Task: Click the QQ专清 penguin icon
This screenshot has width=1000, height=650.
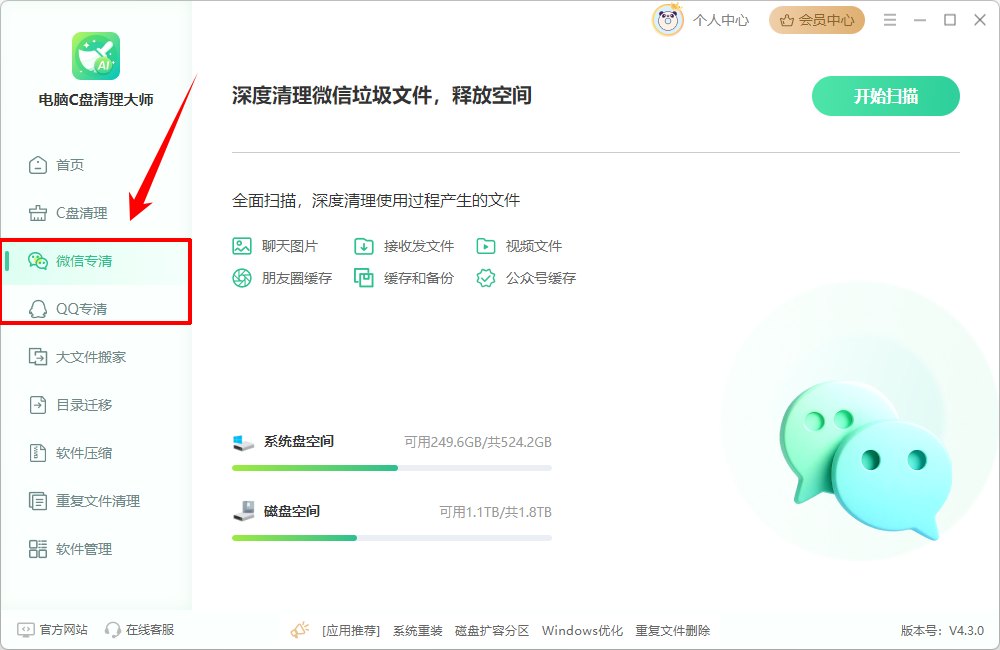Action: (x=38, y=309)
